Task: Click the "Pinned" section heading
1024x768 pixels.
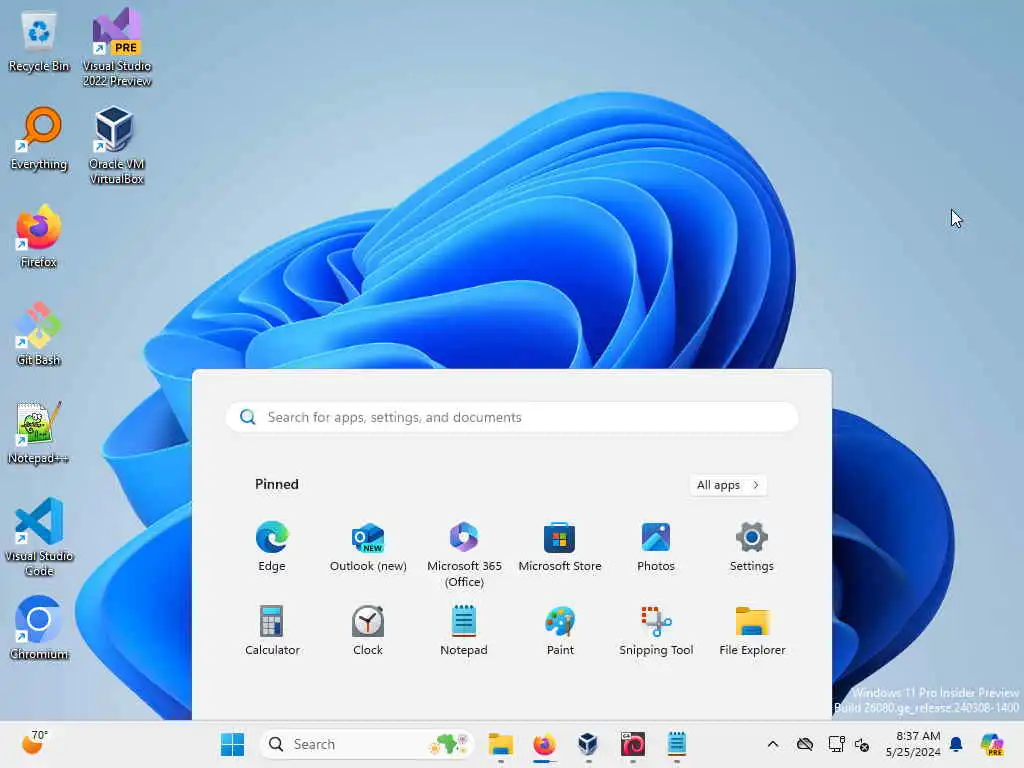Action: 277,485
